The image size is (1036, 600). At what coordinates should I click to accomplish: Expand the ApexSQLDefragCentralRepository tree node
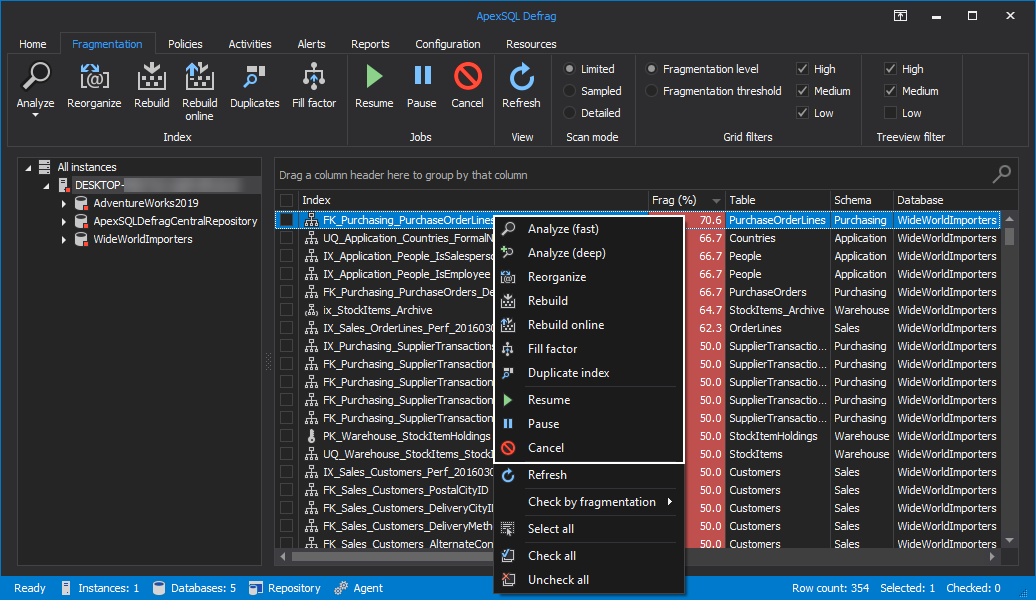pyautogui.click(x=63, y=221)
